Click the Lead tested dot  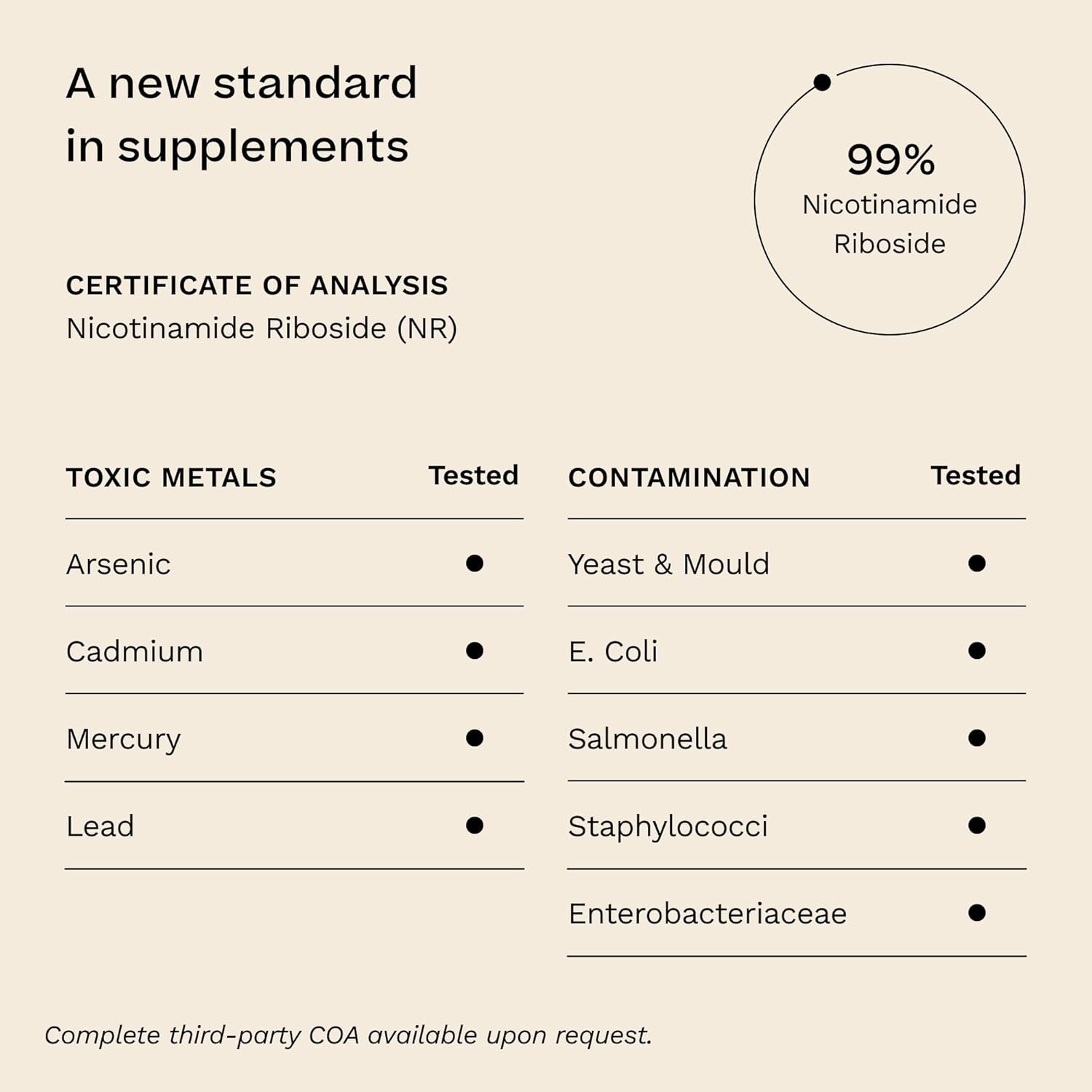coord(475,826)
